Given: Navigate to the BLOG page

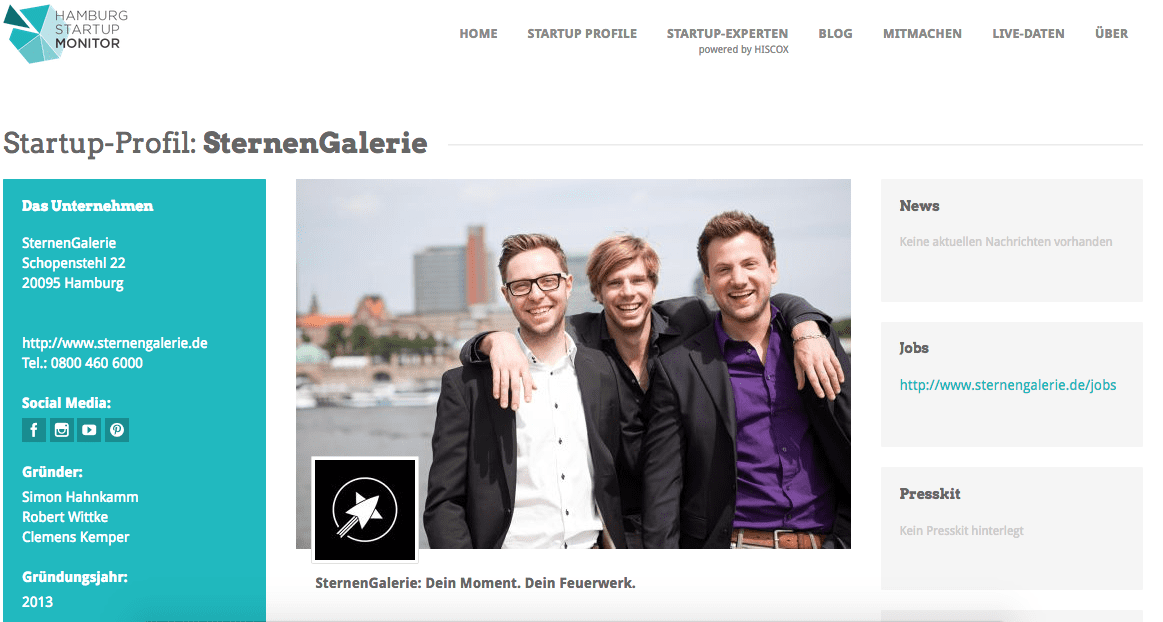Looking at the screenshot, I should pos(835,33).
